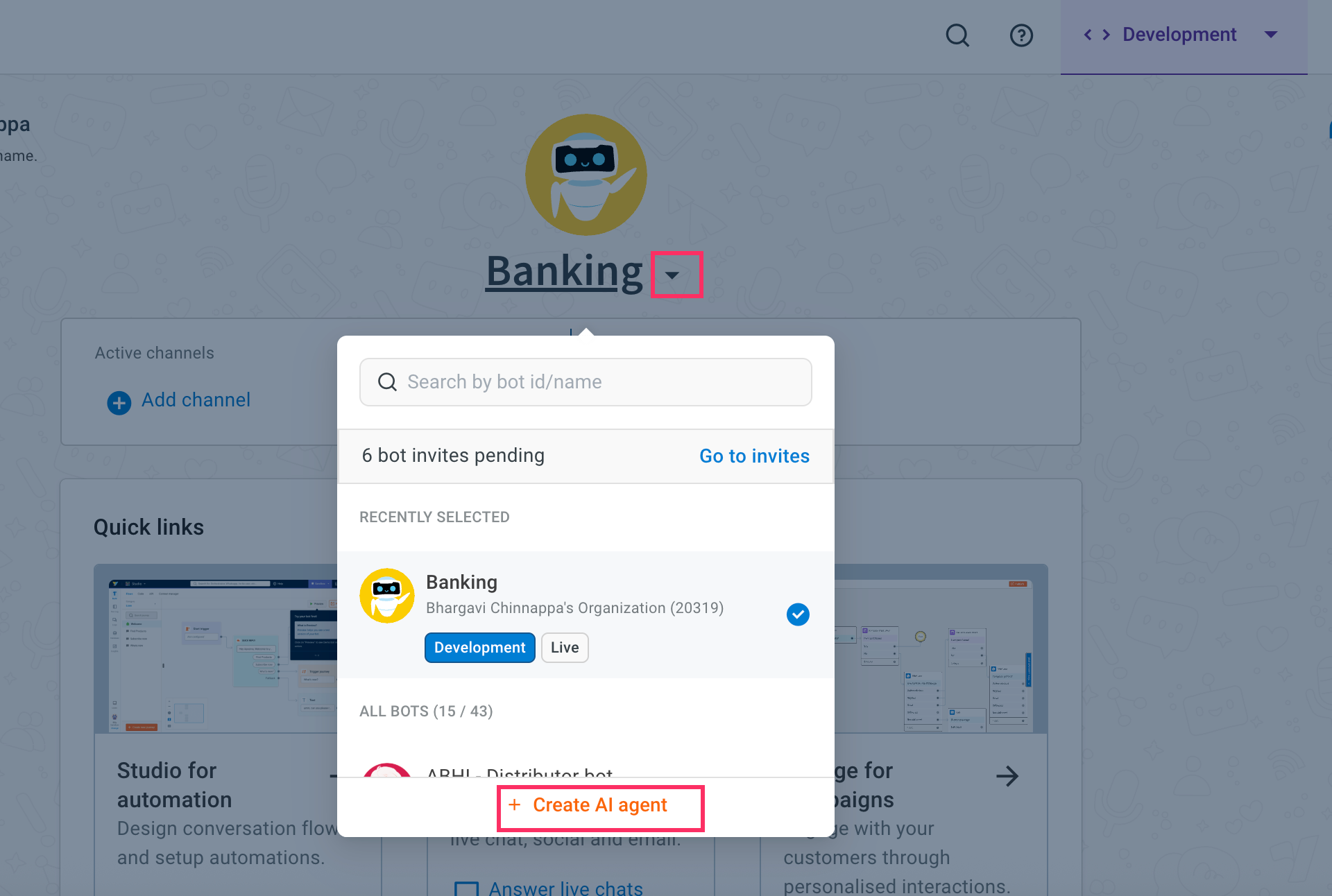This screenshot has width=1332, height=896.
Task: Choose the Banking entry under Recently Selected
Action: tap(586, 614)
